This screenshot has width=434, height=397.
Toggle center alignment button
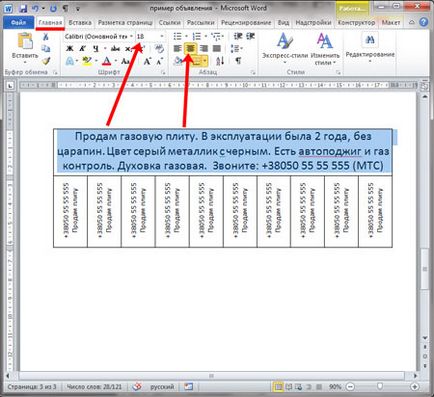190,49
